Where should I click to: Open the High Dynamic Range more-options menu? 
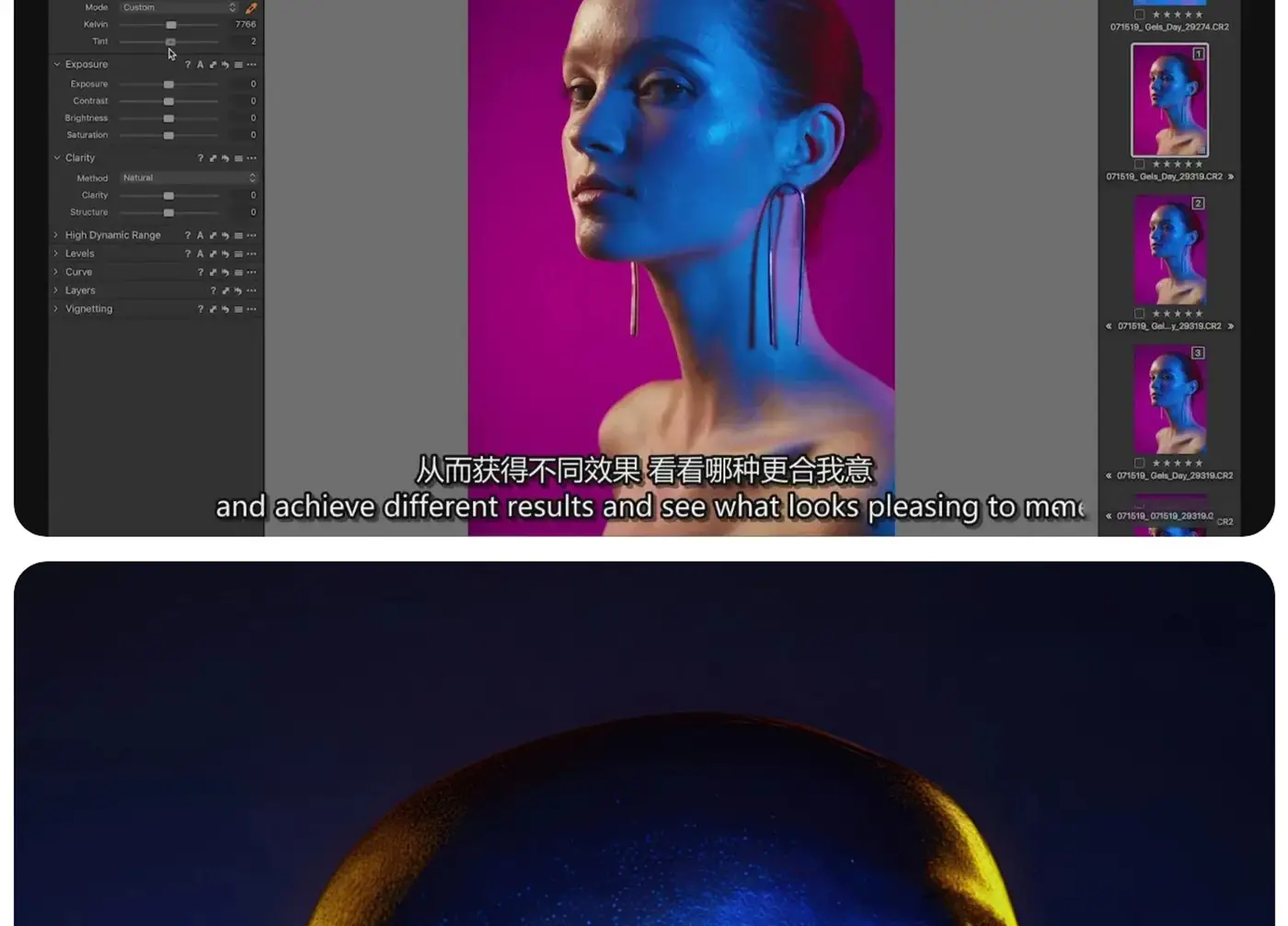coord(251,235)
